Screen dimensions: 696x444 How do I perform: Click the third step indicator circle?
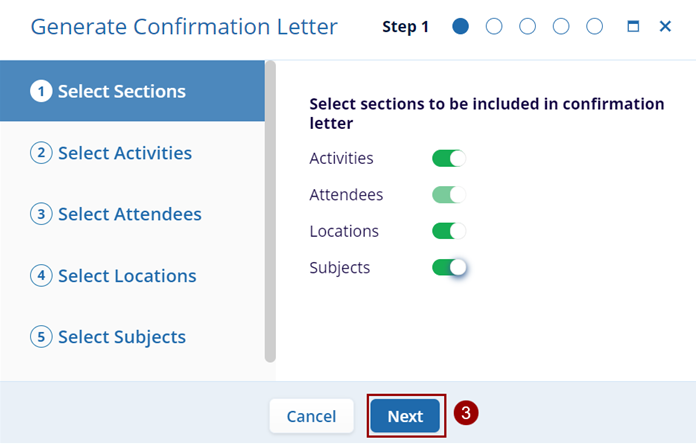[x=528, y=27]
